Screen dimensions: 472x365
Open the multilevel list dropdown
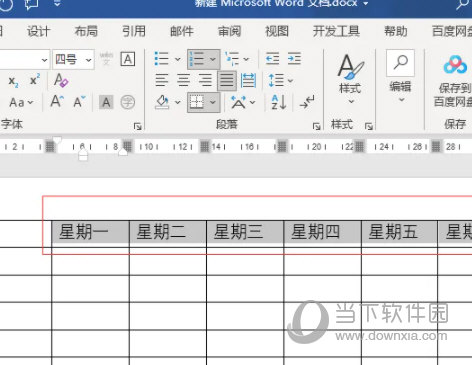tap(246, 59)
